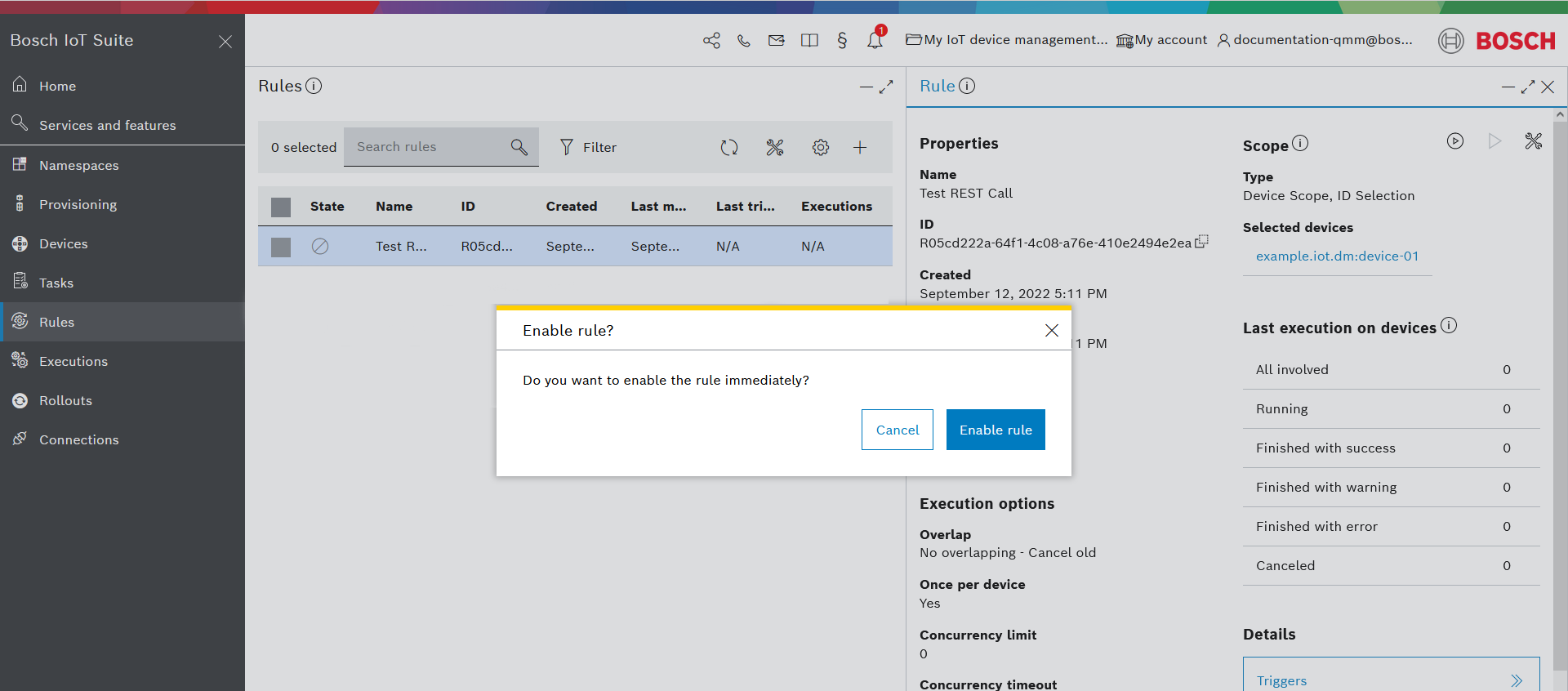This screenshot has height=691, width=1568.
Task: Open Provisioning in sidebar
Action: [122, 204]
